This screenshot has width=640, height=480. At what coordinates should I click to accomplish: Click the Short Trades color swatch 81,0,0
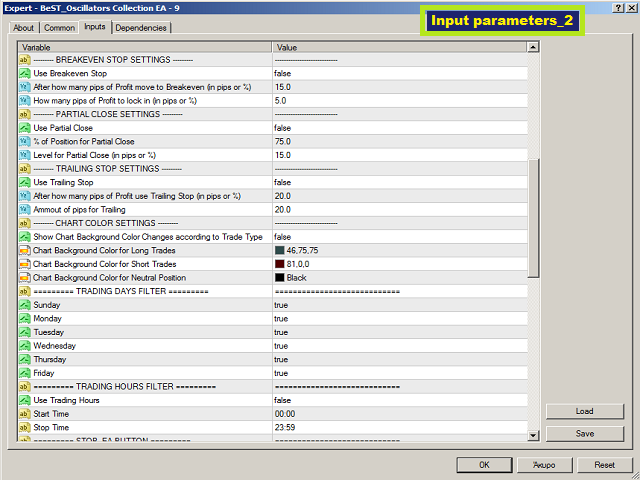point(280,264)
